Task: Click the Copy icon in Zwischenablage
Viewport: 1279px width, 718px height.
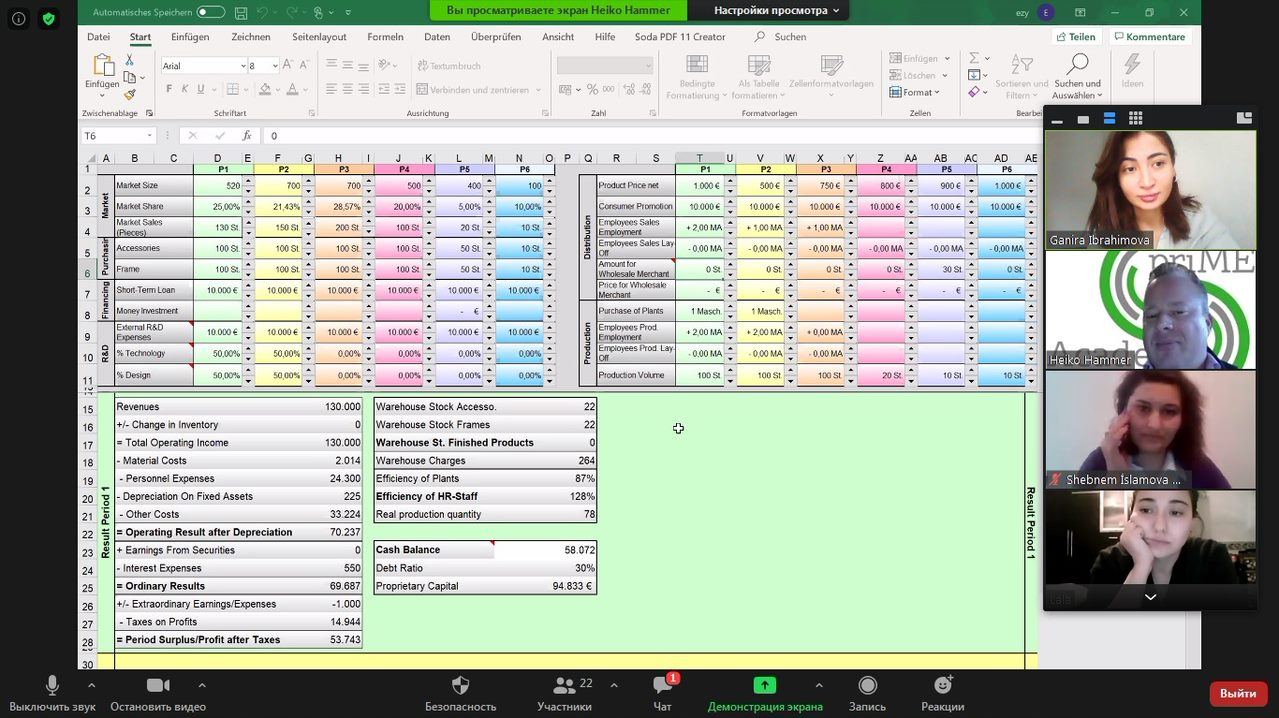Action: tap(129, 77)
